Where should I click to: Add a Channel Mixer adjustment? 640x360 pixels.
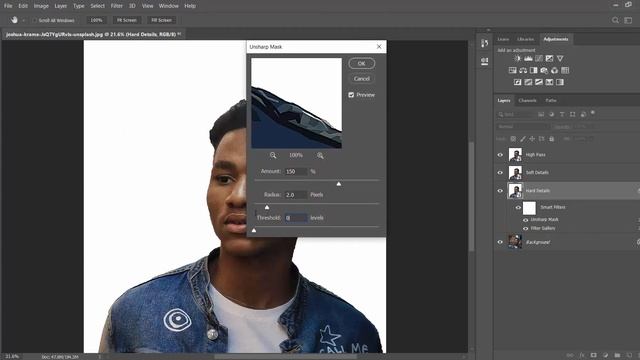pos(554,70)
